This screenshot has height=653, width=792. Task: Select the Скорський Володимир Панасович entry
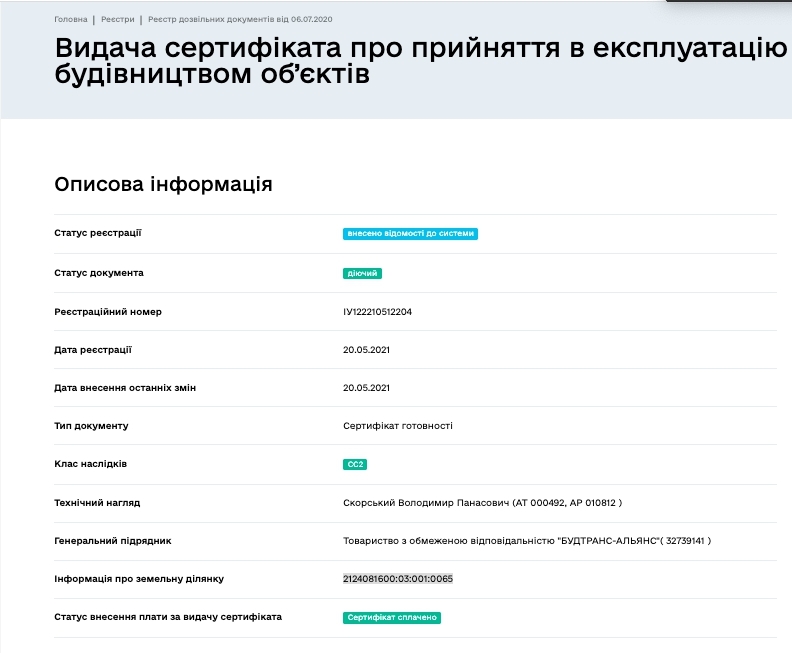click(482, 503)
